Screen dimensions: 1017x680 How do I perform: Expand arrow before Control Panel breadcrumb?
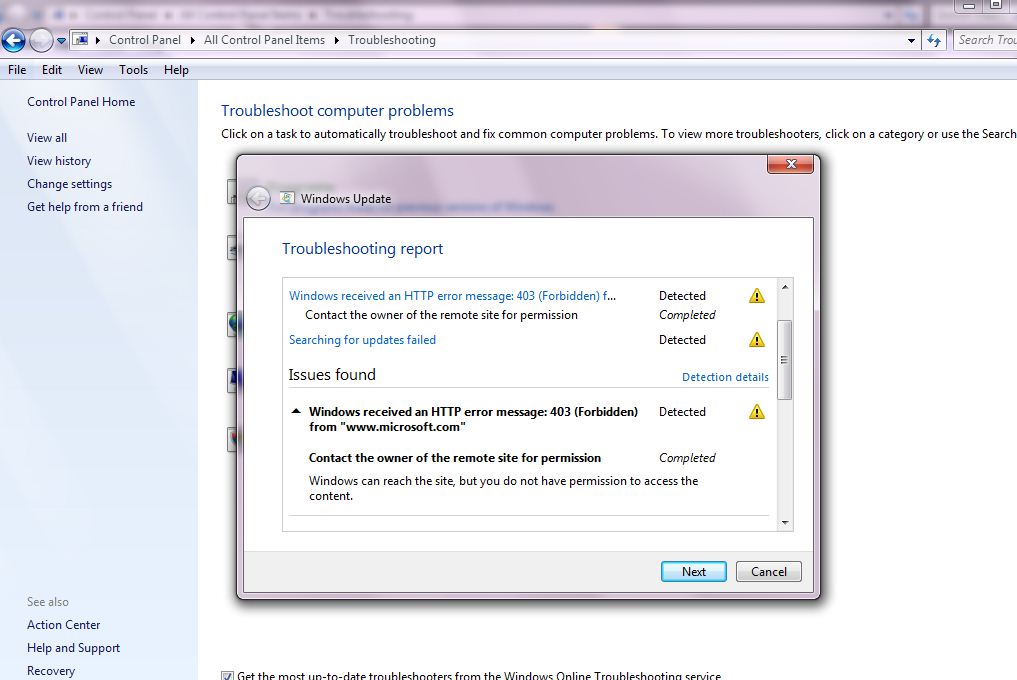(x=98, y=40)
